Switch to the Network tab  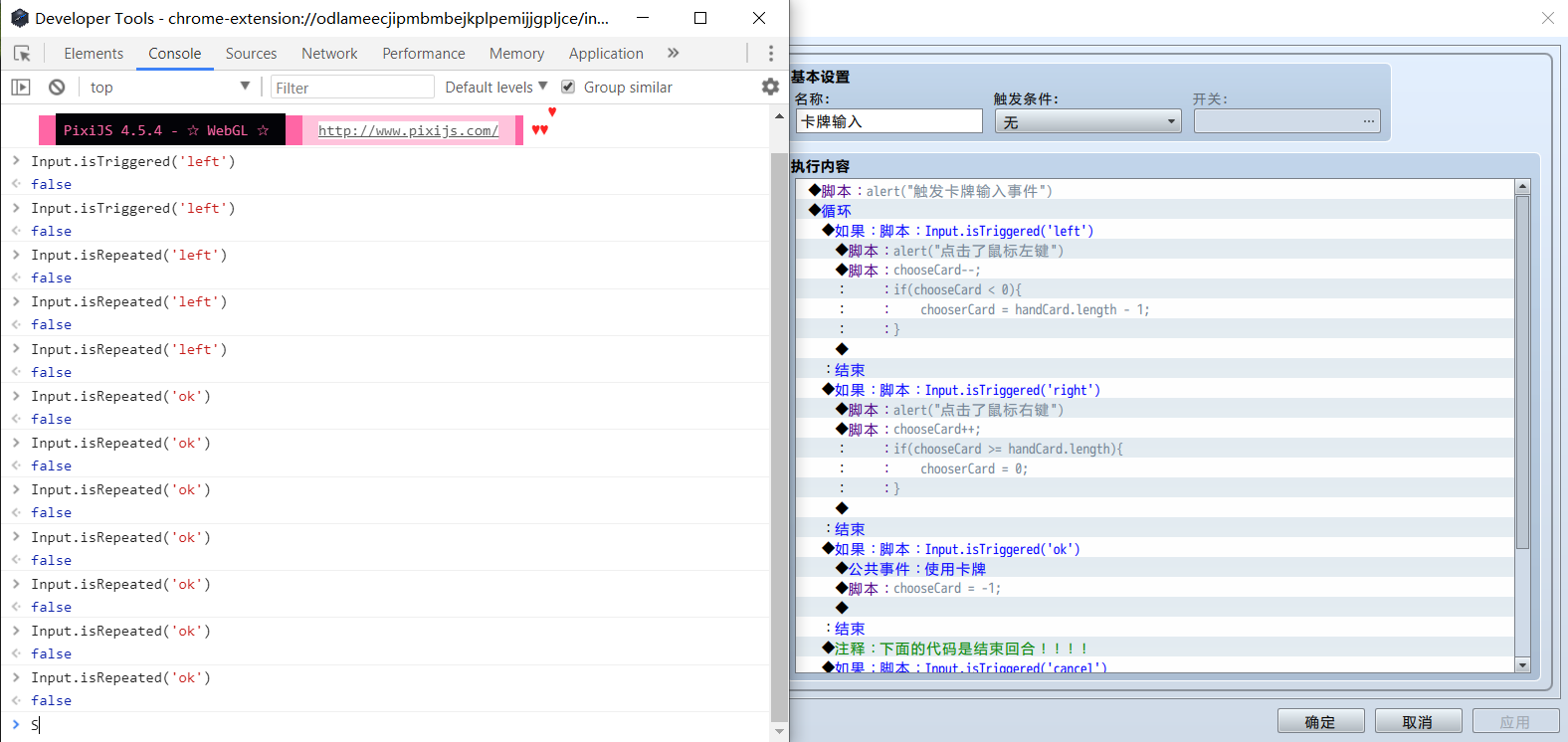(x=329, y=54)
